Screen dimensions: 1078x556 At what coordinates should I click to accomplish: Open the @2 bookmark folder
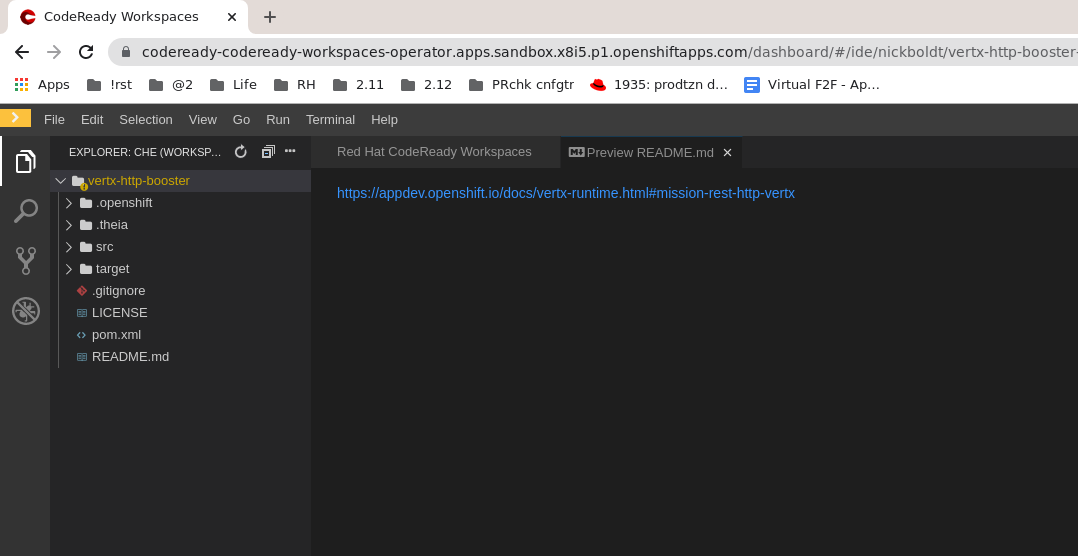(171, 85)
